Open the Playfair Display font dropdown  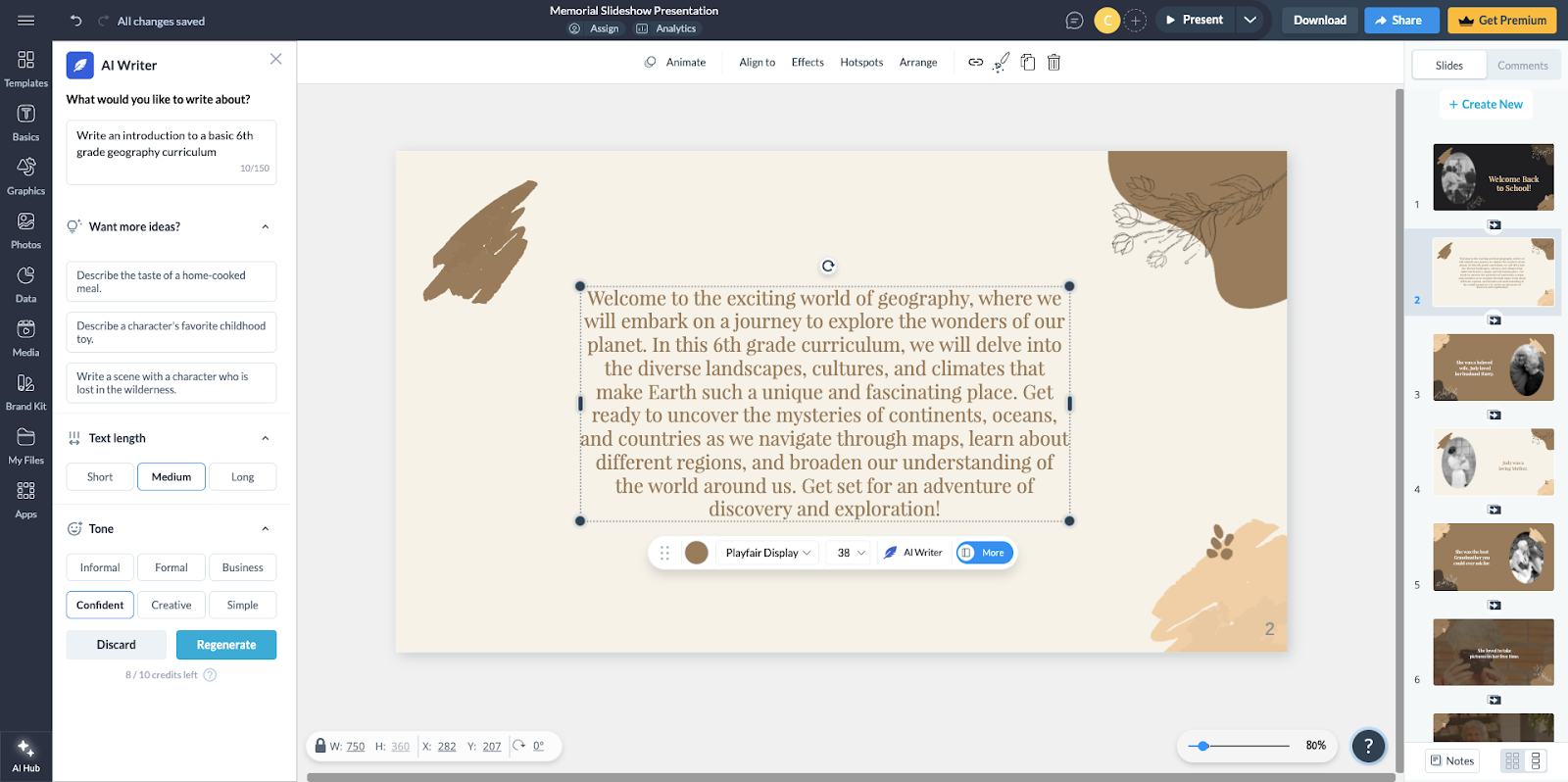click(768, 553)
